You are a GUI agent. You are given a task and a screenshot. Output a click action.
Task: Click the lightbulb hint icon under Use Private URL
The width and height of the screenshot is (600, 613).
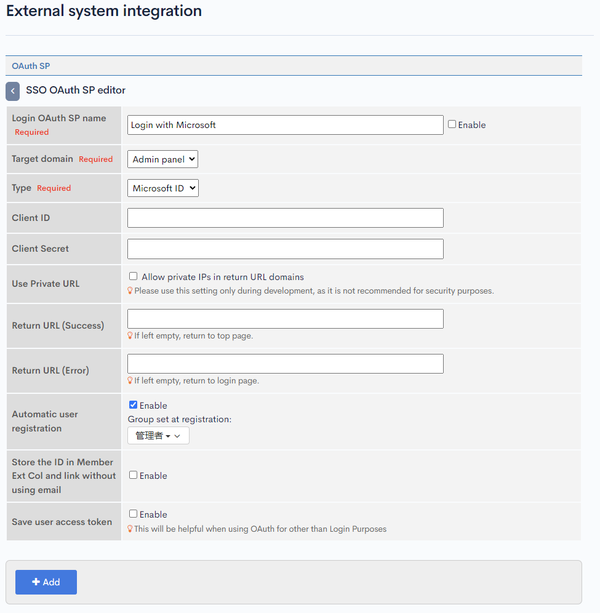[x=130, y=291]
